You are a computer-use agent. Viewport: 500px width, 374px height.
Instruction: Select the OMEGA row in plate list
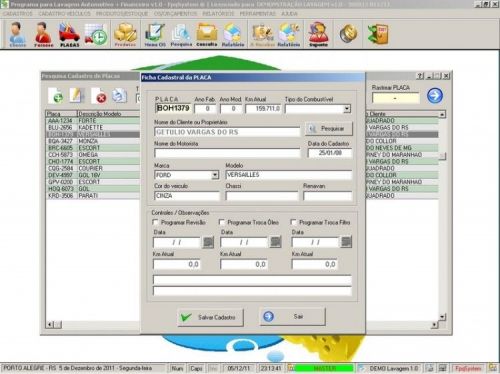(x=93, y=155)
